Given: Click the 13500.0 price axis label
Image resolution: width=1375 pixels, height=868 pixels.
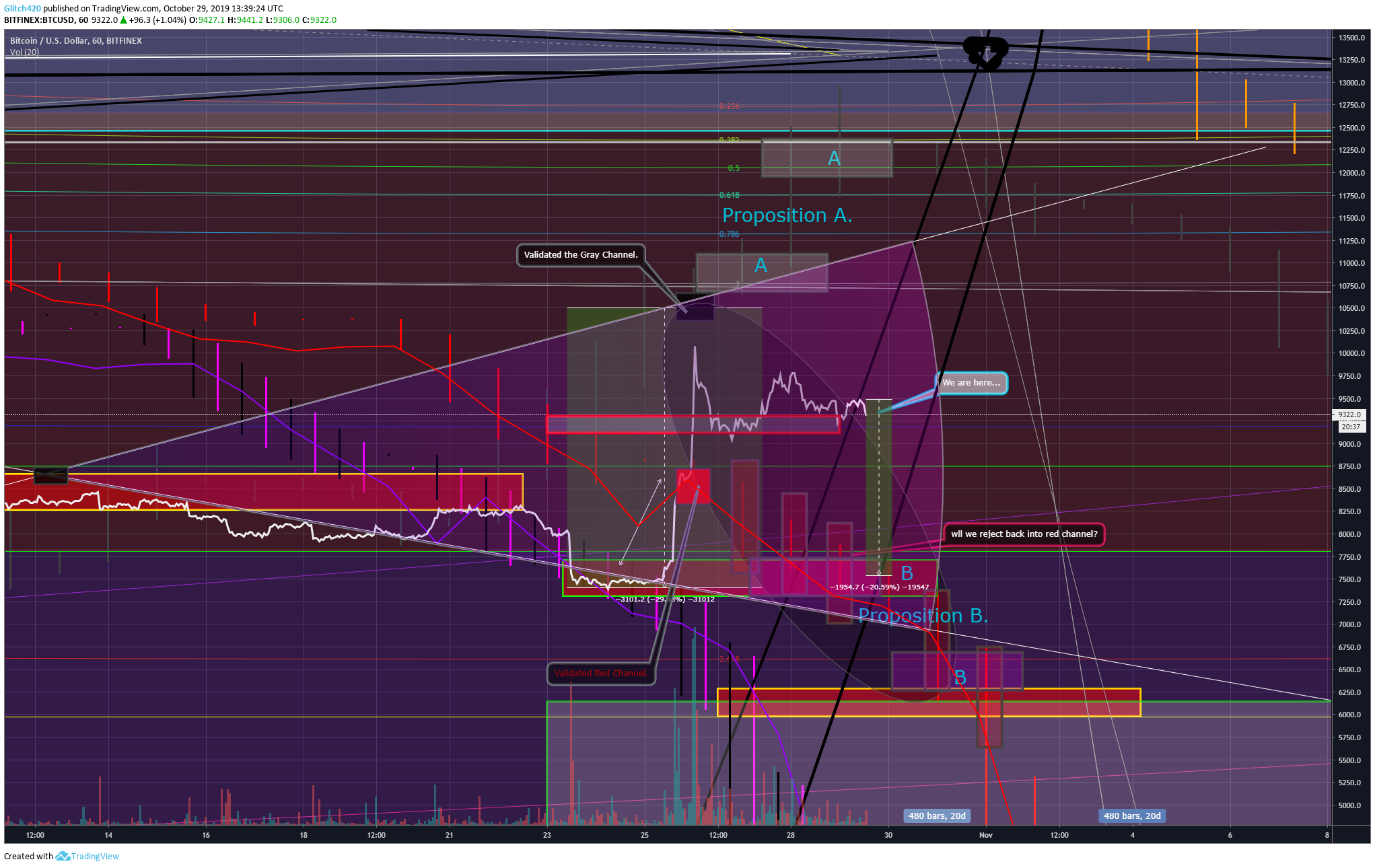Looking at the screenshot, I should click(1352, 38).
